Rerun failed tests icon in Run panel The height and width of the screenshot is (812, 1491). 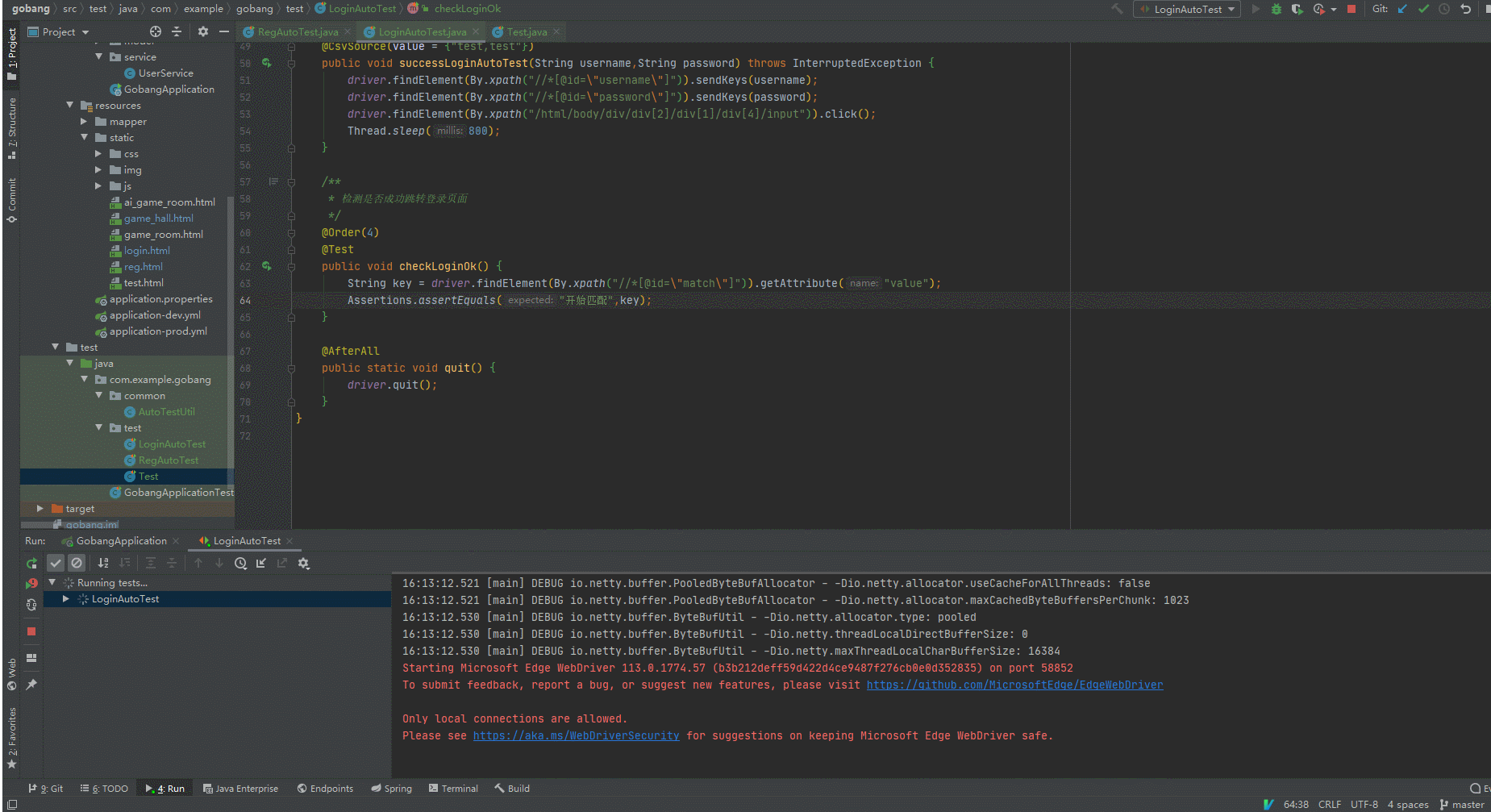coord(31,583)
